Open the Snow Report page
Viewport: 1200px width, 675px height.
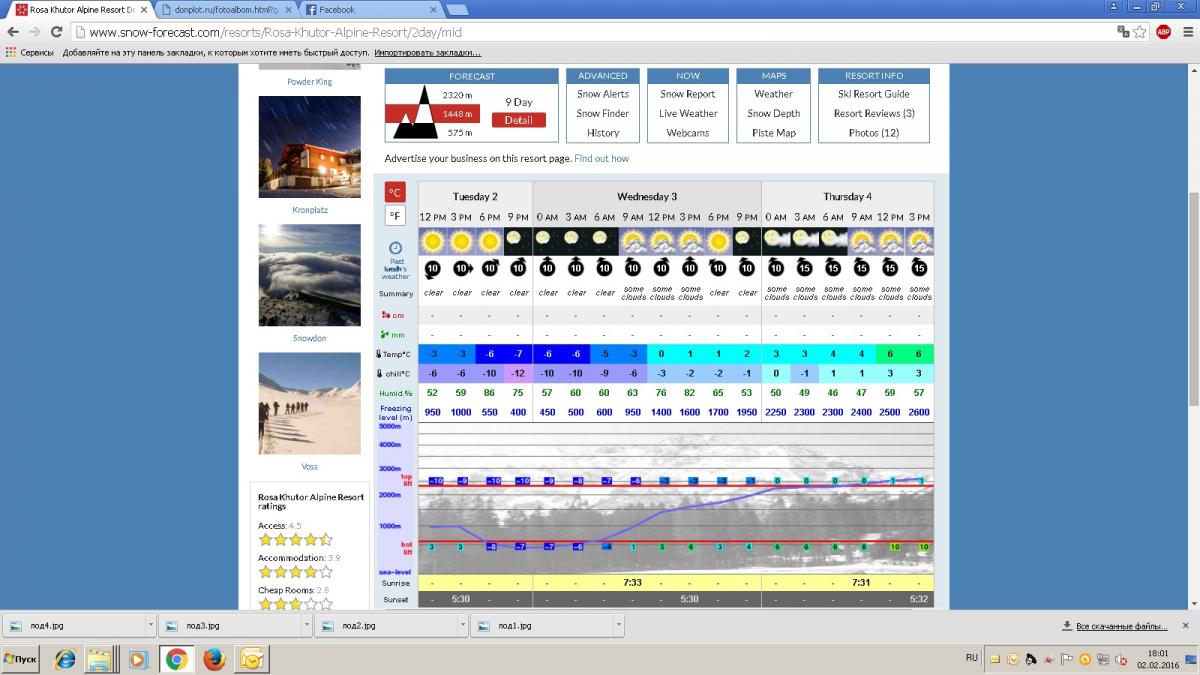tap(688, 94)
